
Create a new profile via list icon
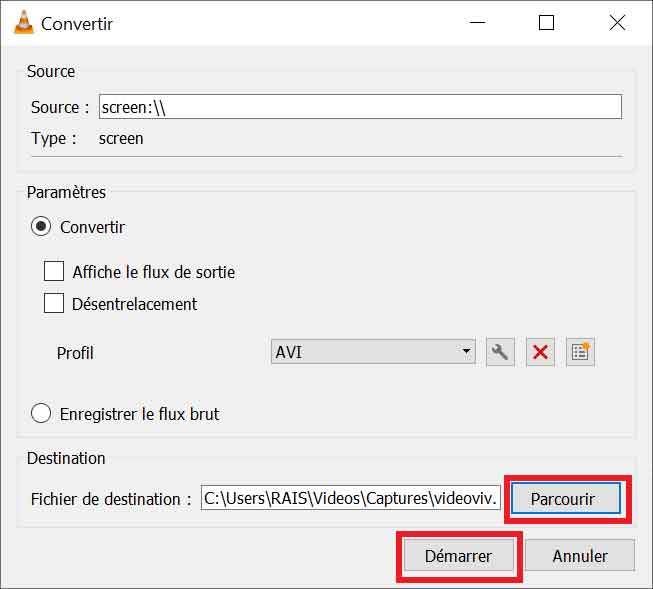tap(580, 352)
